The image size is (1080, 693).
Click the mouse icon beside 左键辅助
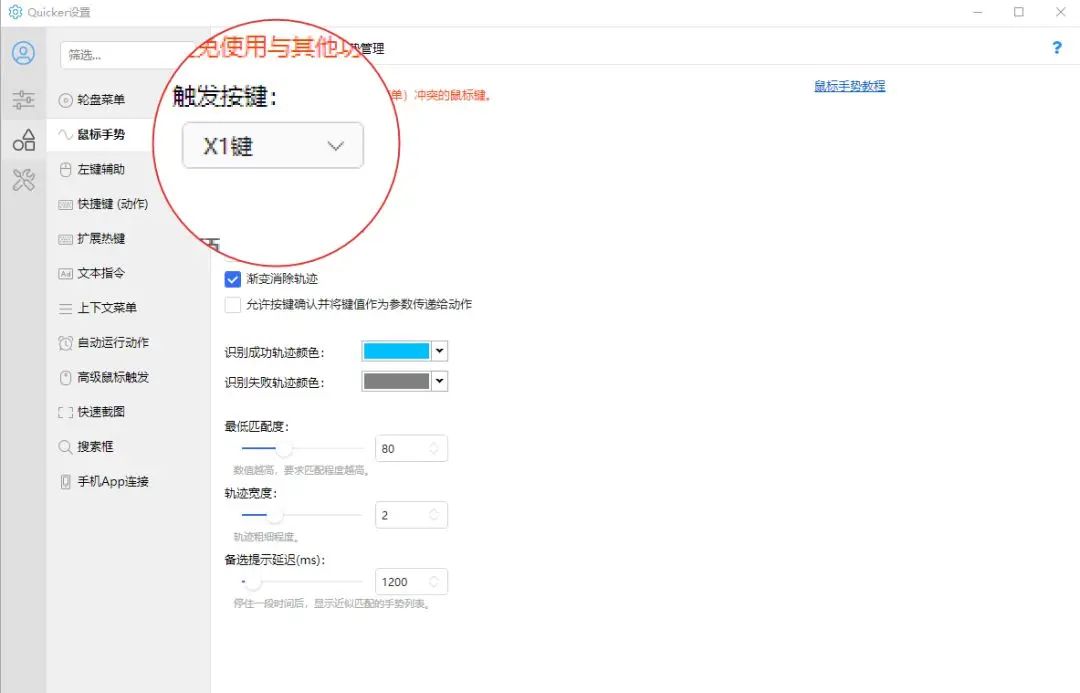click(x=65, y=169)
